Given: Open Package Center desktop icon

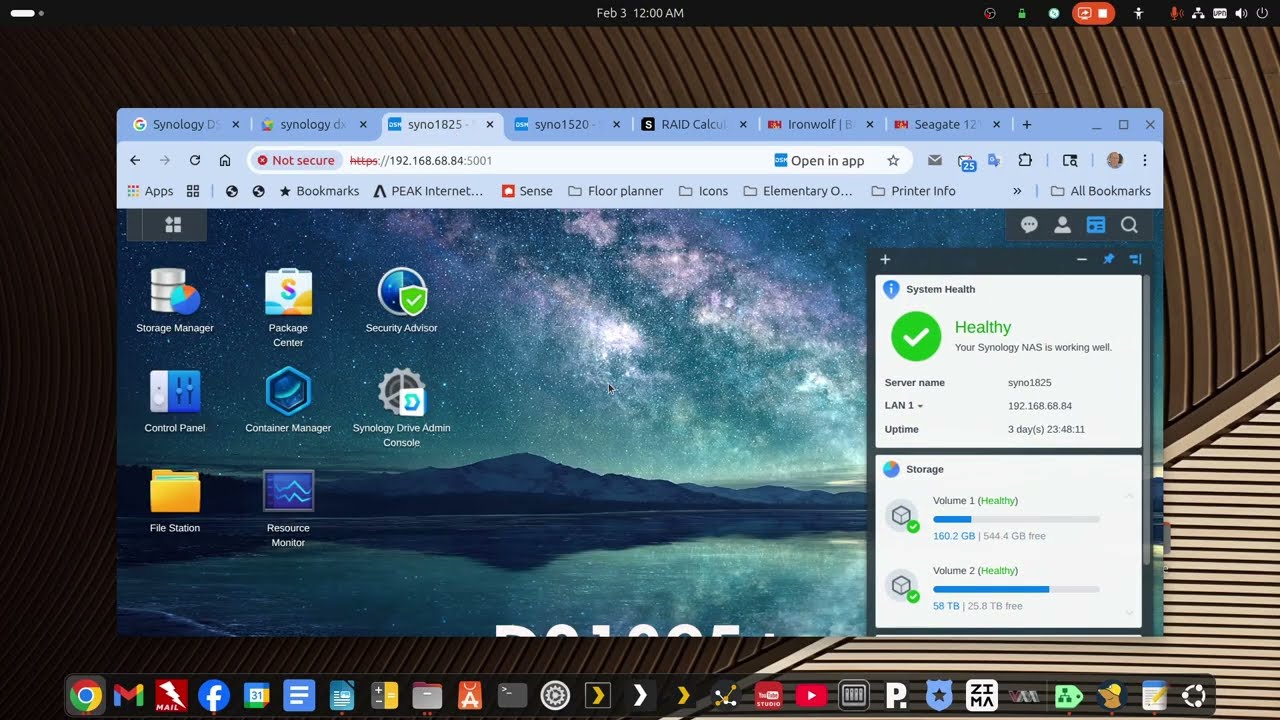Looking at the screenshot, I should point(288,307).
